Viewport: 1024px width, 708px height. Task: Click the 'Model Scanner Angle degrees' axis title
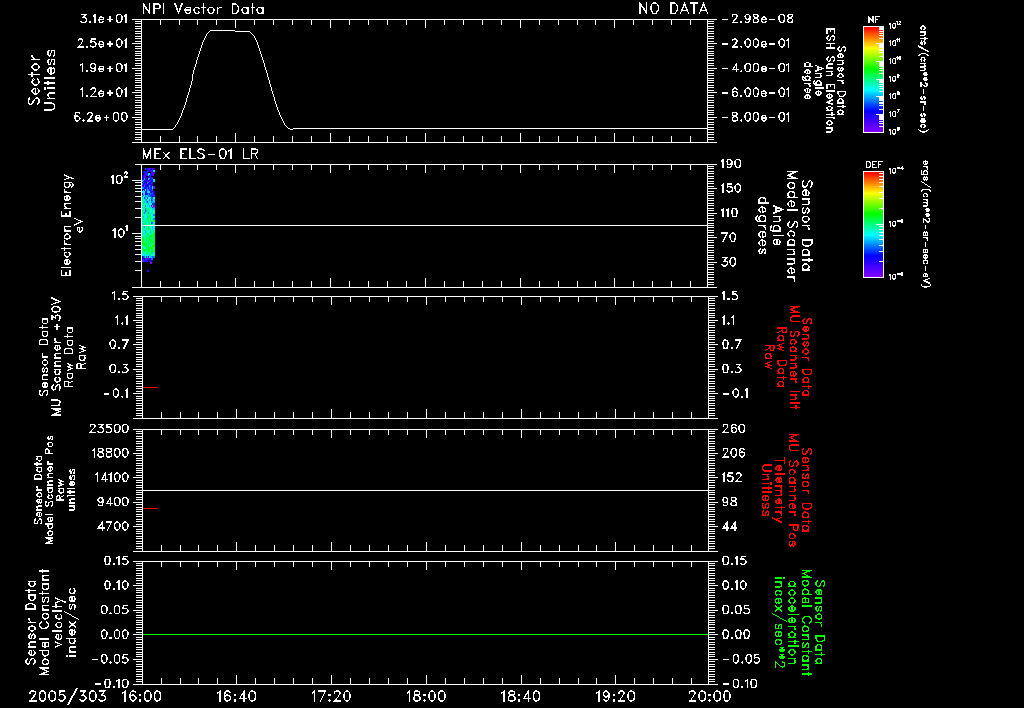click(784, 226)
